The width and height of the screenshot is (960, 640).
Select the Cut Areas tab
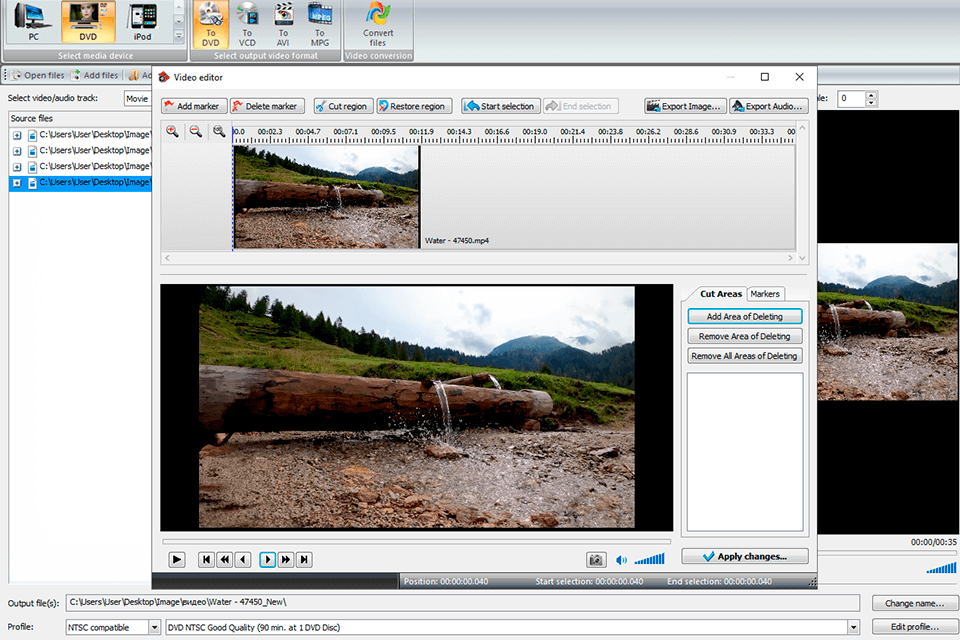pyautogui.click(x=721, y=294)
